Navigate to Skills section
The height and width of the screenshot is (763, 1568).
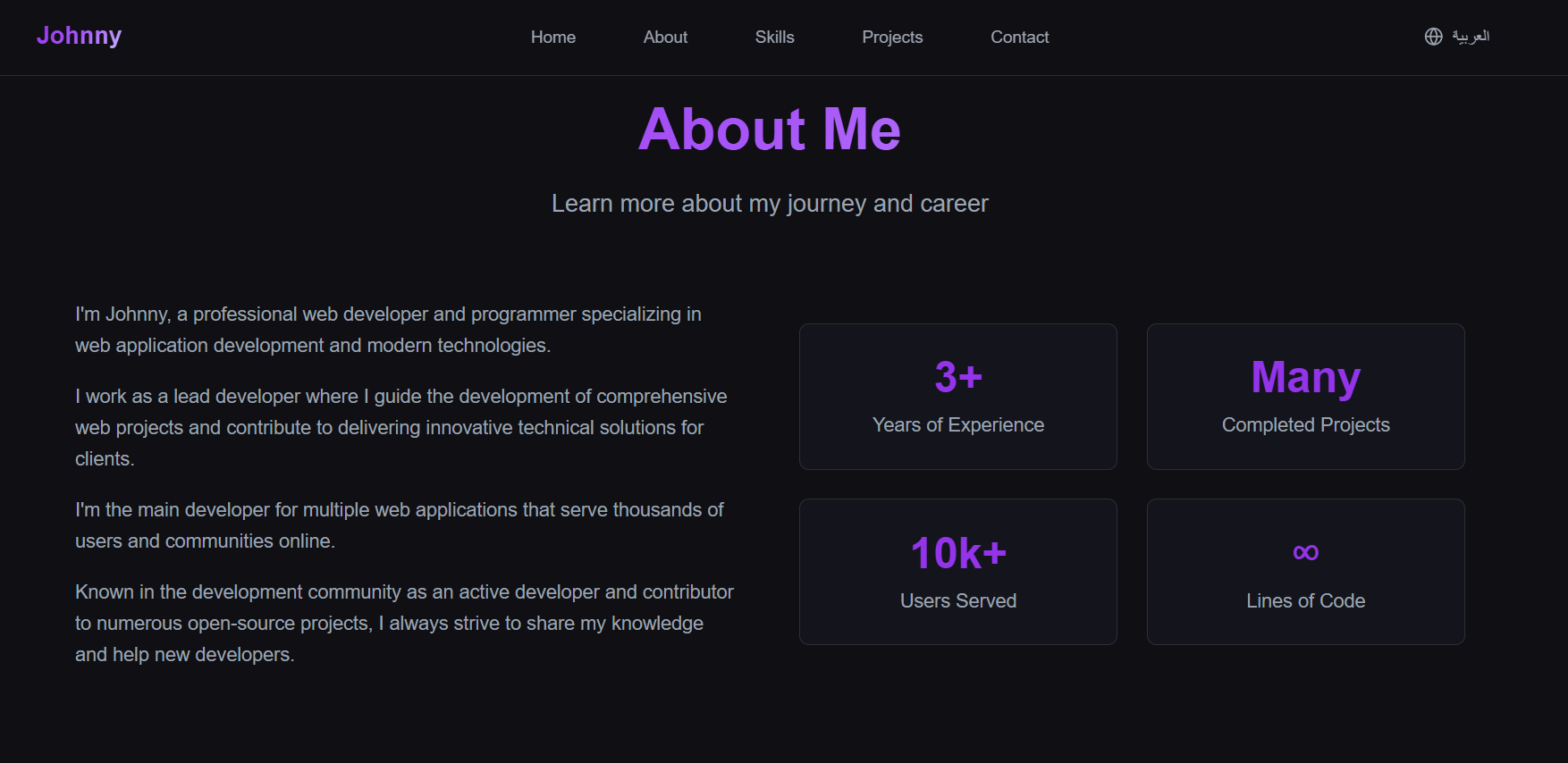(774, 38)
